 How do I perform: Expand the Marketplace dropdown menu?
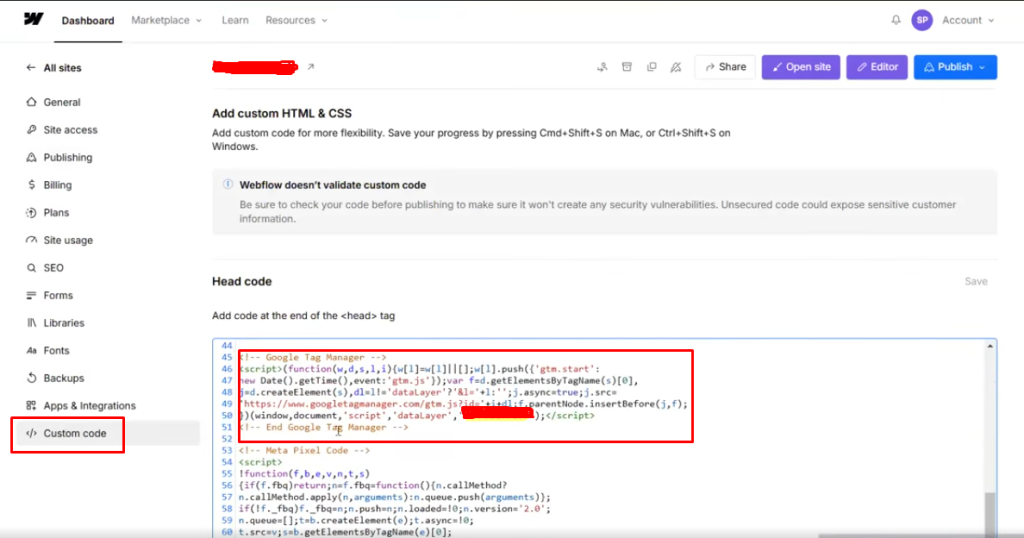tap(166, 20)
